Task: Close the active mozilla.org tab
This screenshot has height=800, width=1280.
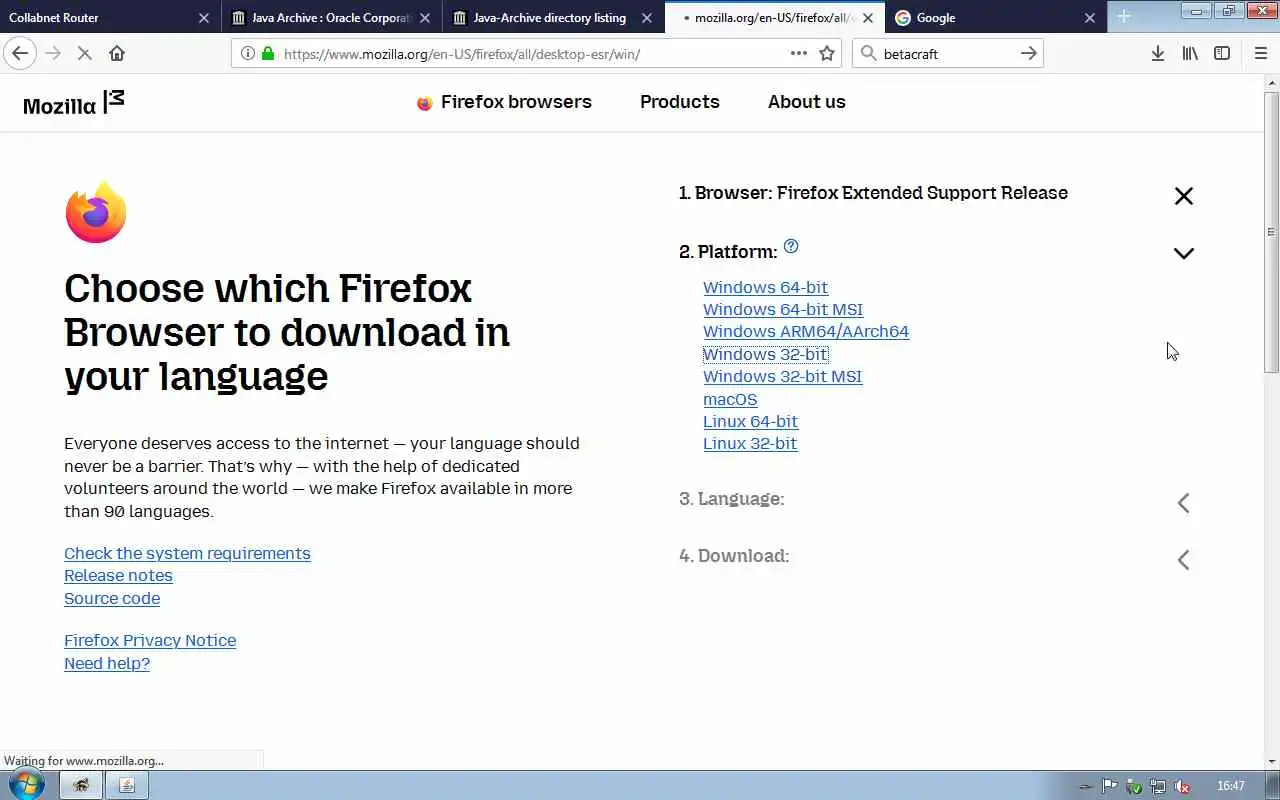Action: point(867,18)
